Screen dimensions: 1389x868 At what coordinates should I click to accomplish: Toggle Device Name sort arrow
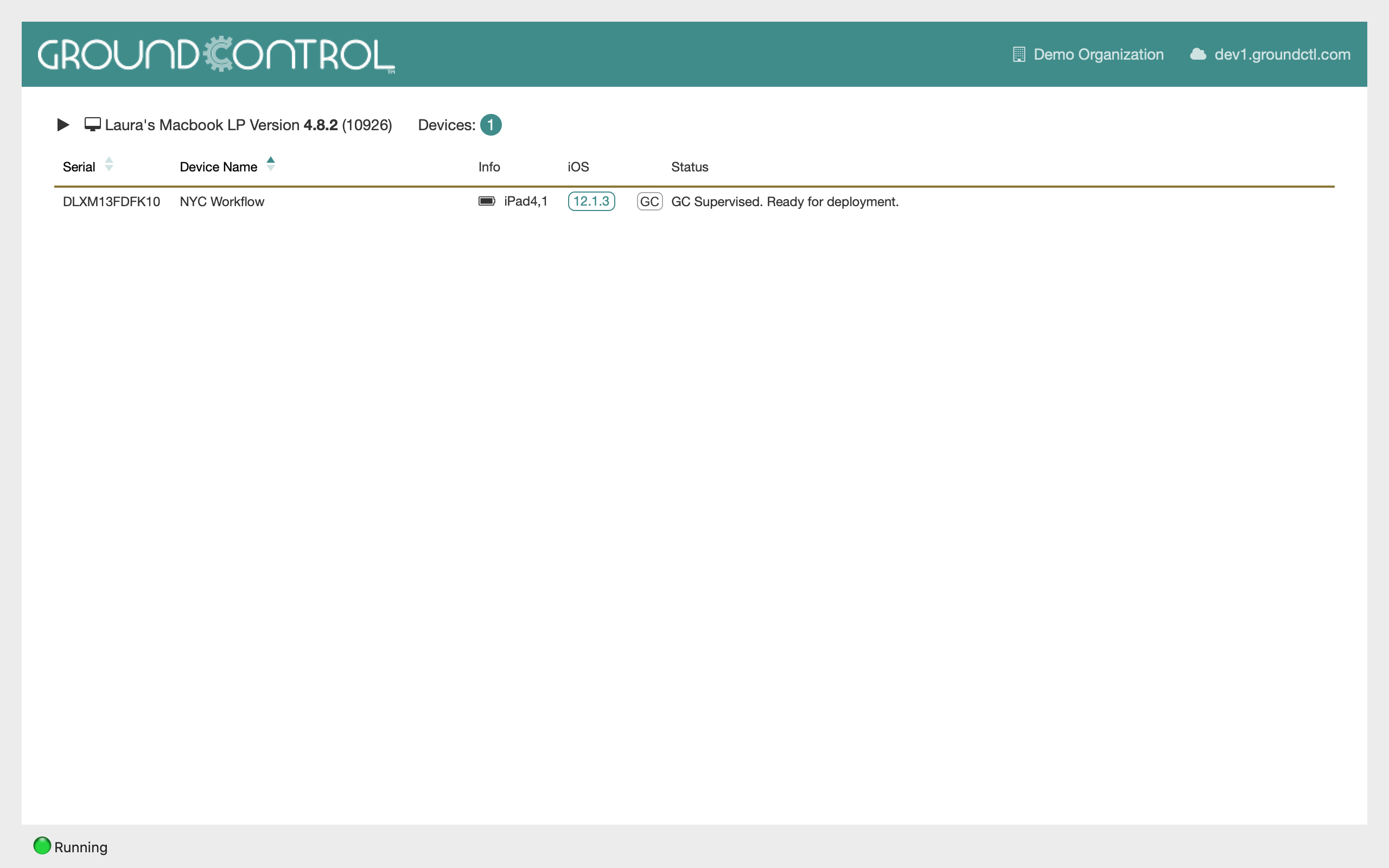(271, 164)
